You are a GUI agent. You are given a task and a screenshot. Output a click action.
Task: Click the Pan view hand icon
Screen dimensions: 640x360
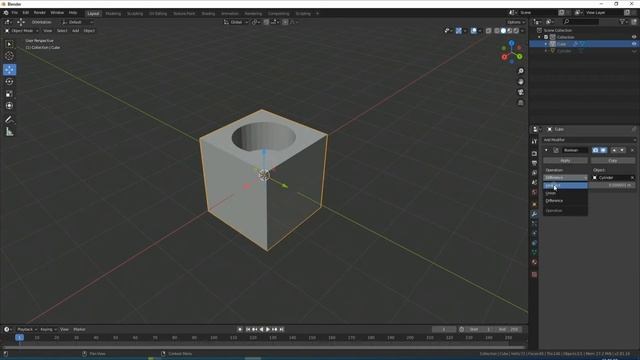[x=520, y=82]
